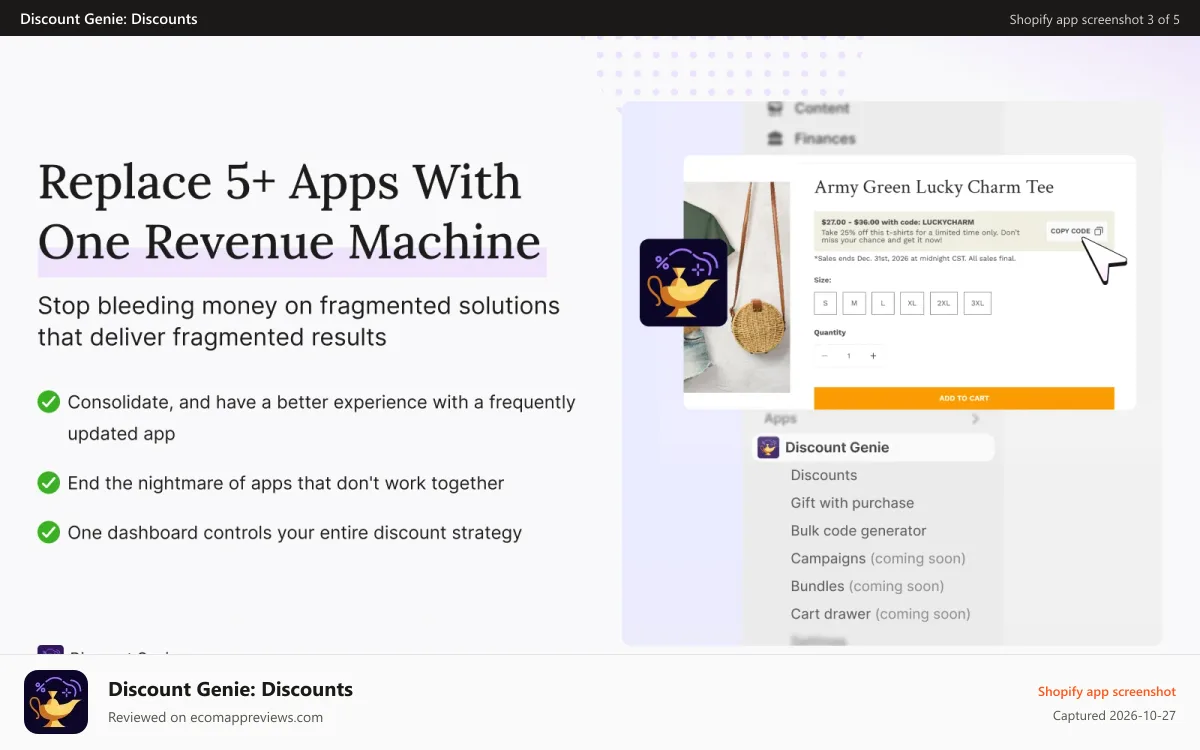Decrease quantity with the minus stepper
1200x750 pixels.
tap(825, 356)
